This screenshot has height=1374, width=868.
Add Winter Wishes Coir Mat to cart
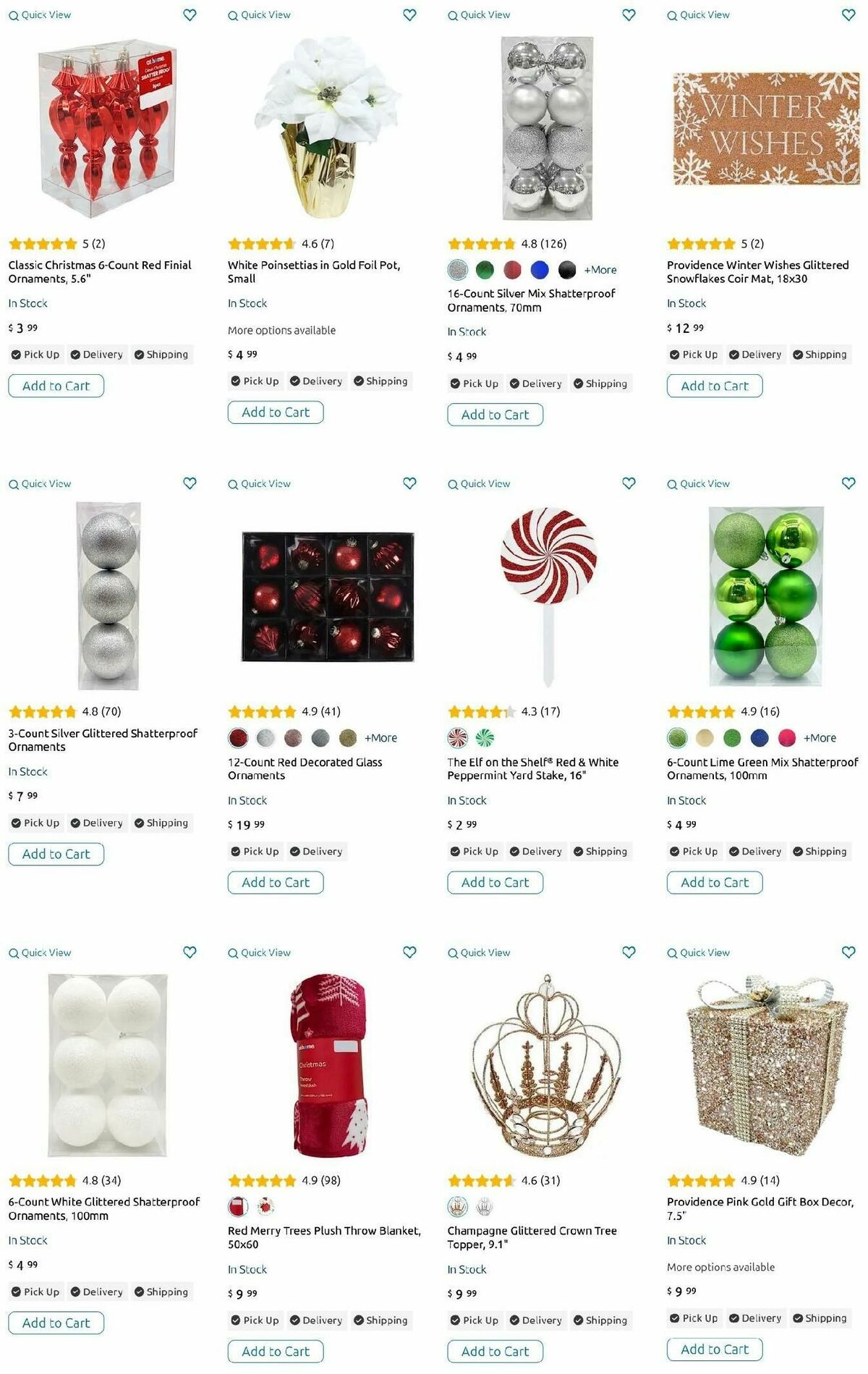click(715, 386)
